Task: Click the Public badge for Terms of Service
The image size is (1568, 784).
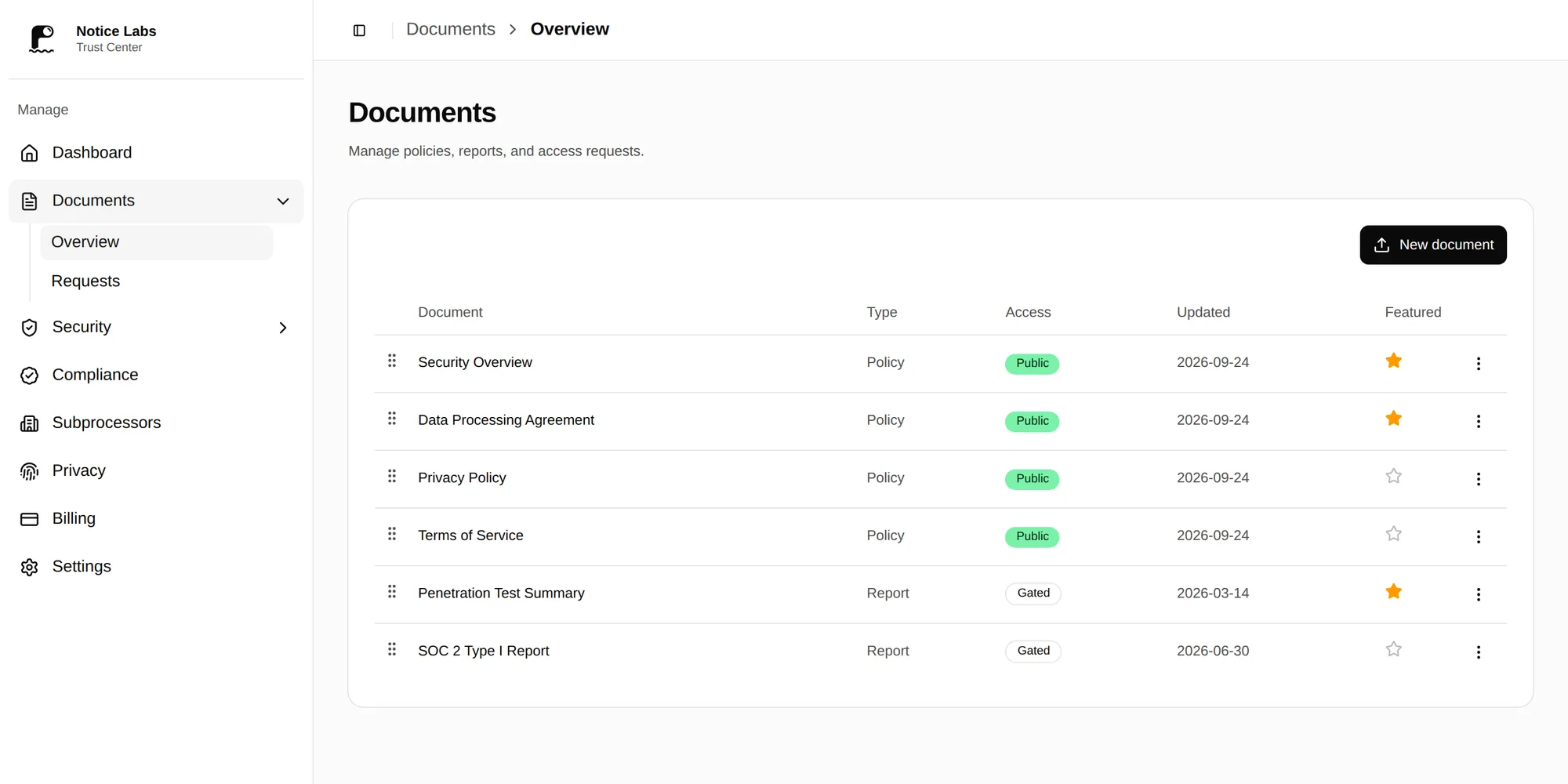Action: [x=1032, y=537]
